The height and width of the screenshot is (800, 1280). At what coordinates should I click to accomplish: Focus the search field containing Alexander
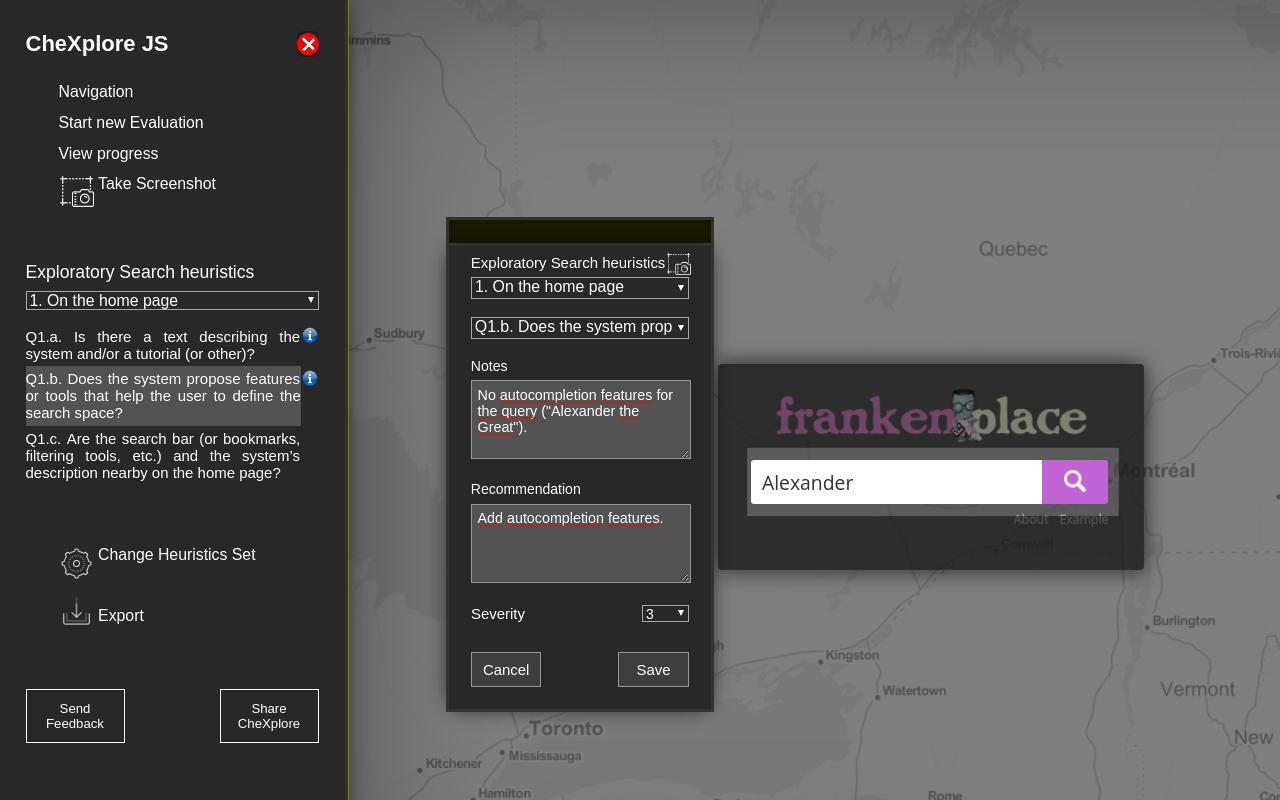coord(897,482)
